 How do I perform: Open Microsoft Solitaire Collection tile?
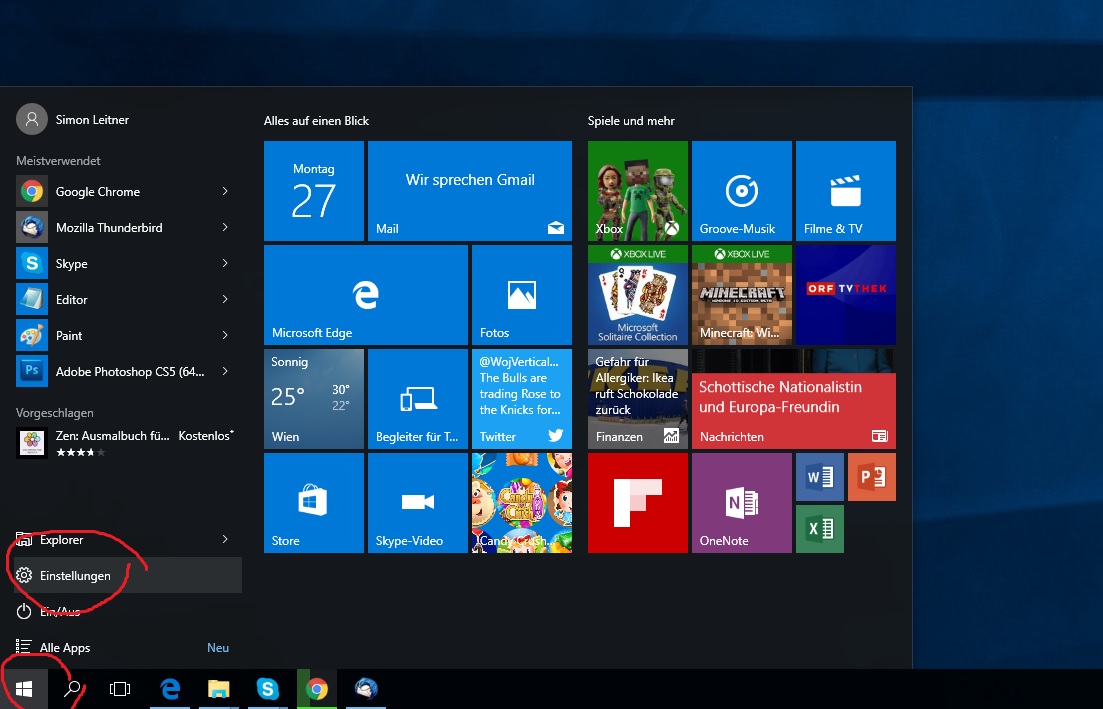click(637, 295)
